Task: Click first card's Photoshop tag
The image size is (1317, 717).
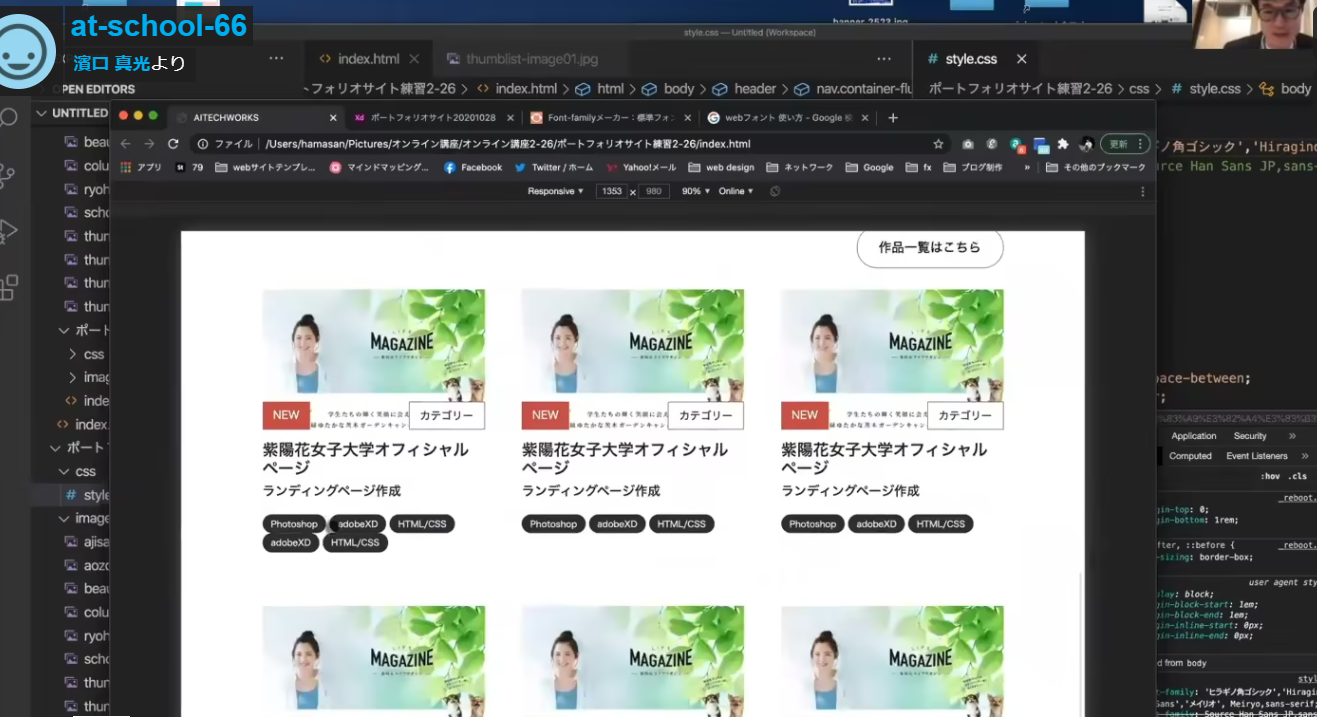Action: 294,524
